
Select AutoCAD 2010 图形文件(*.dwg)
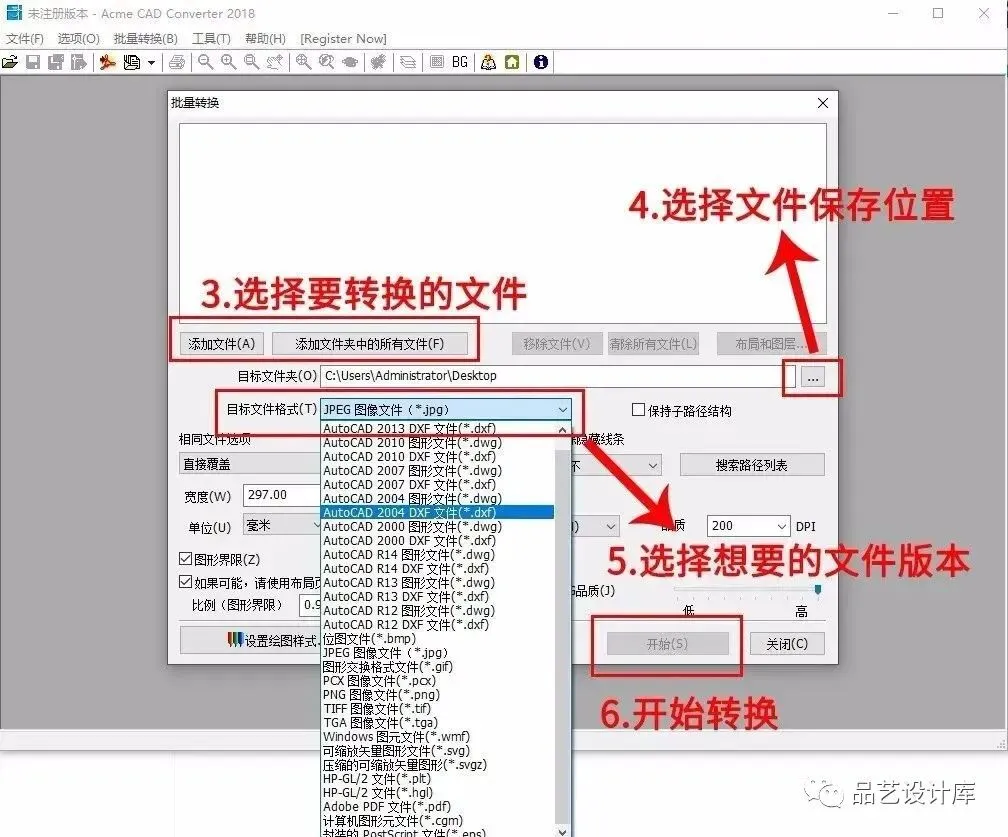[437, 442]
